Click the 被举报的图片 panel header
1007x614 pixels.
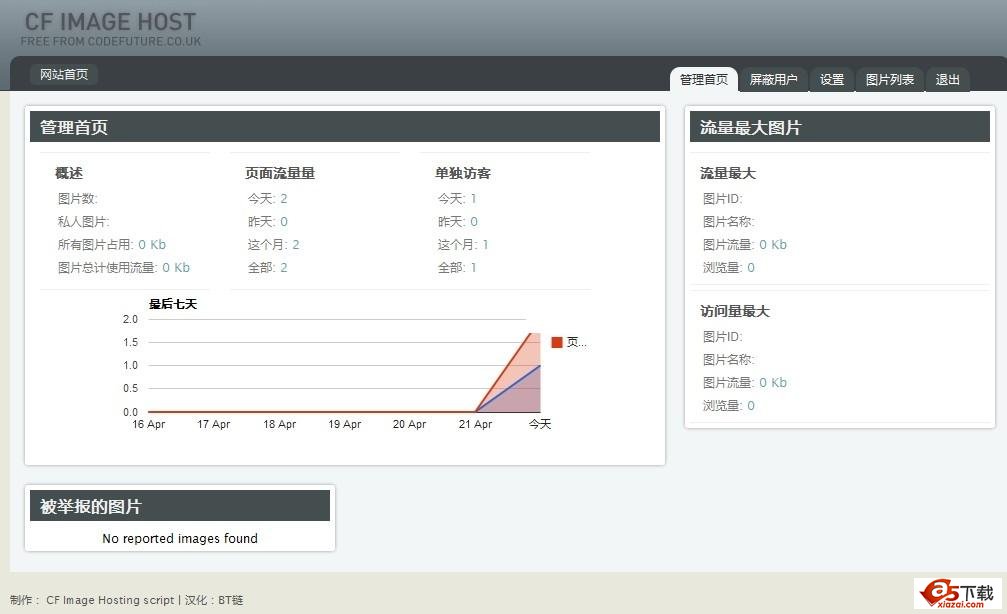pos(180,506)
